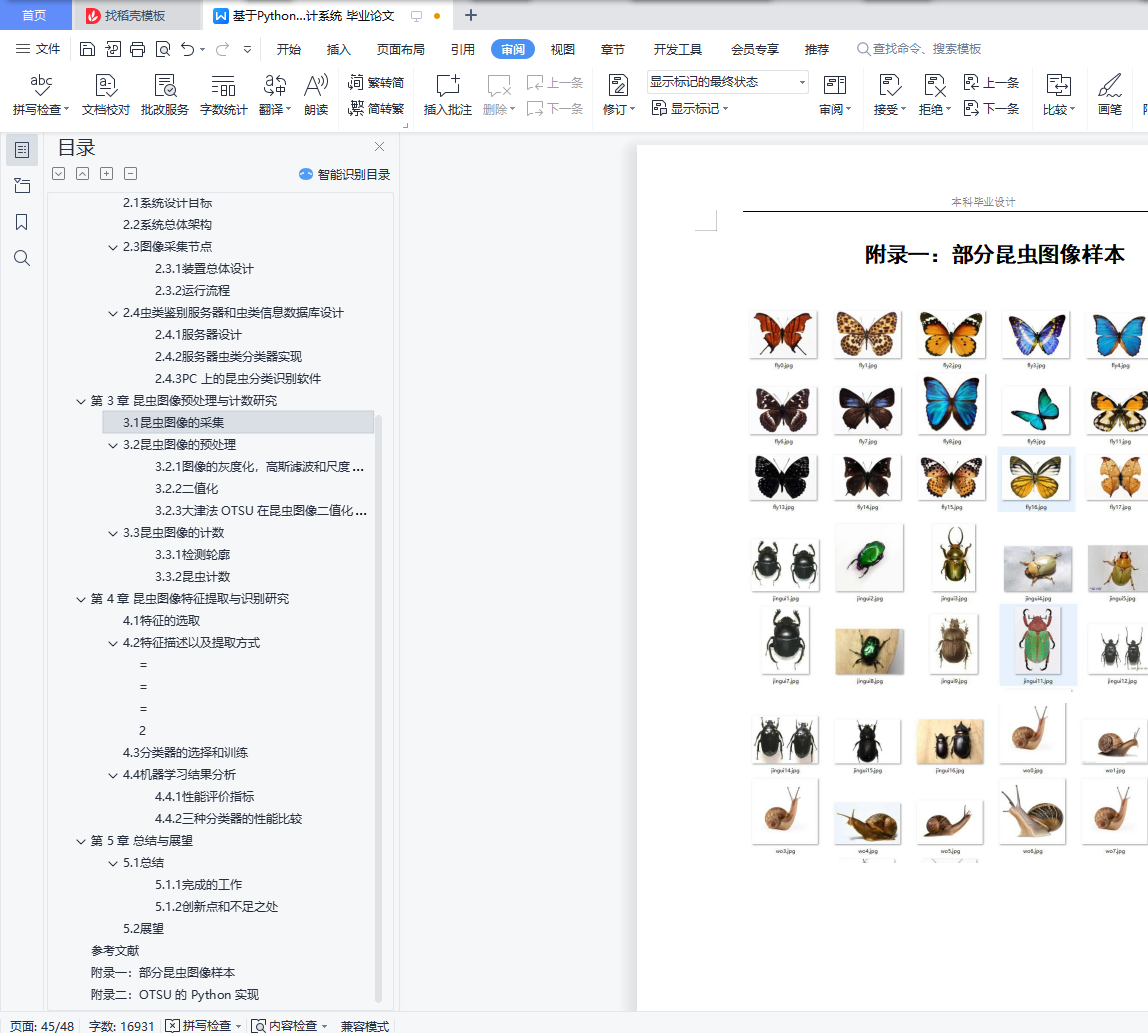1148x1033 pixels.
Task: Go to previous change 上一条 next to 接受
Action: tap(991, 83)
